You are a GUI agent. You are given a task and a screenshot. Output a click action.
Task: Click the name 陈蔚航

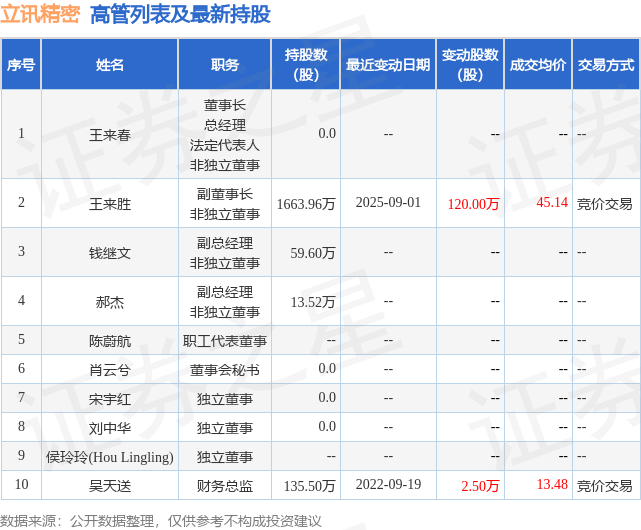point(110,341)
